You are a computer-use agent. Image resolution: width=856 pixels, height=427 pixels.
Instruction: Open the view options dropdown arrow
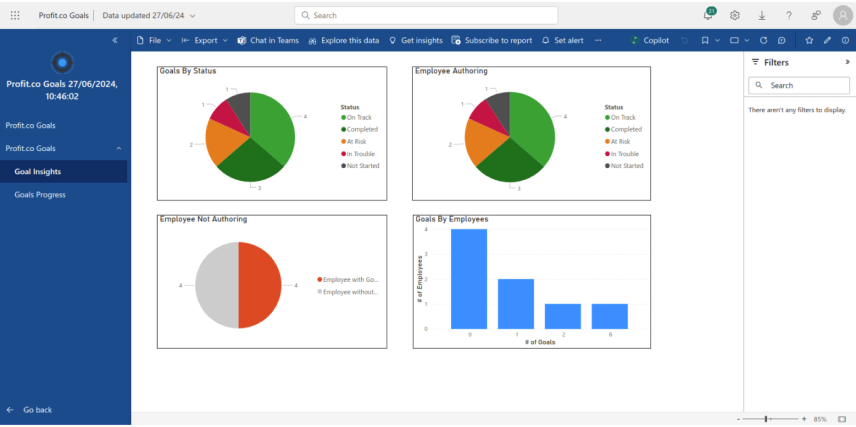coord(747,40)
